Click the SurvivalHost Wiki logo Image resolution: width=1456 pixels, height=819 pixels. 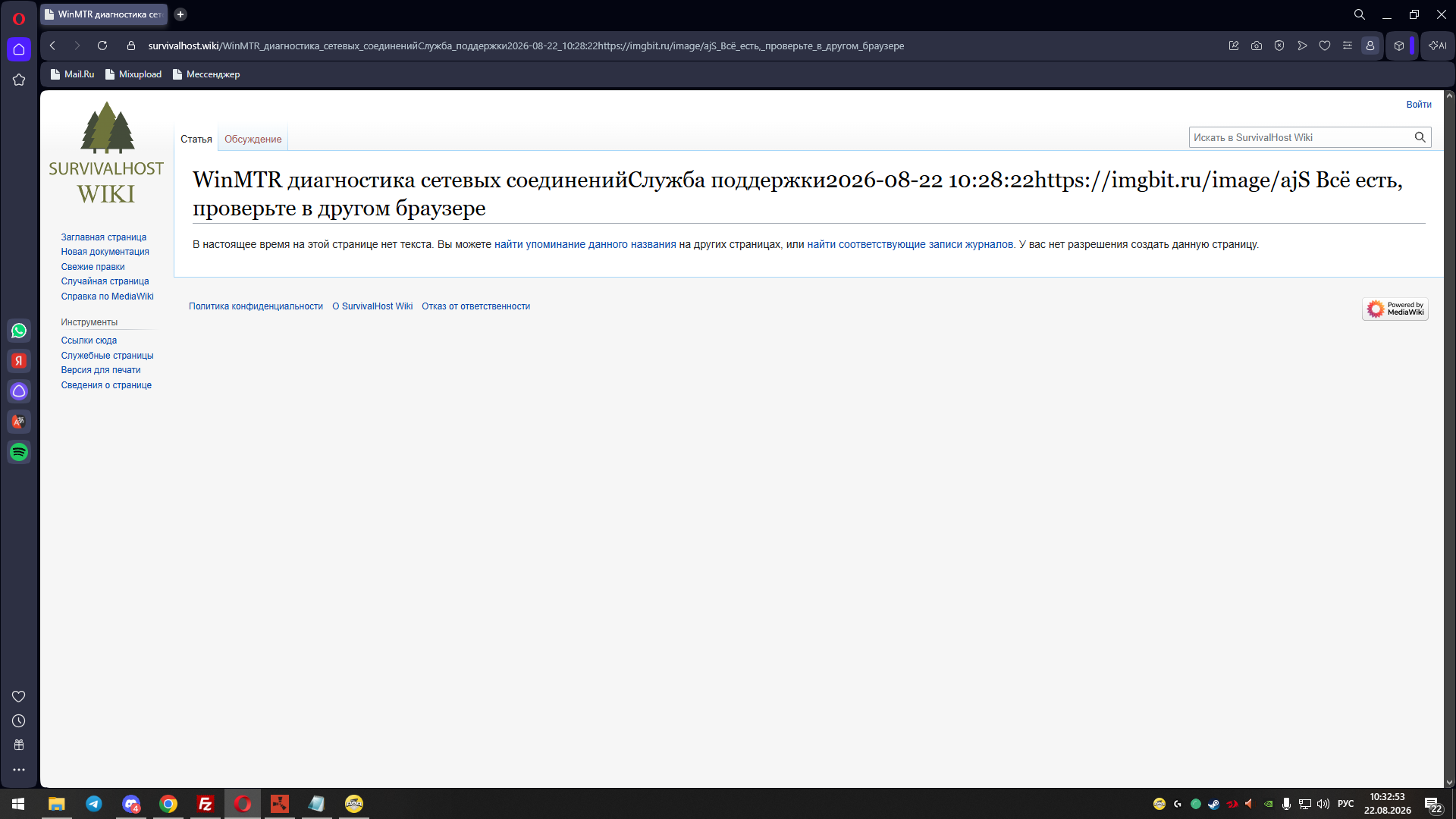(106, 153)
